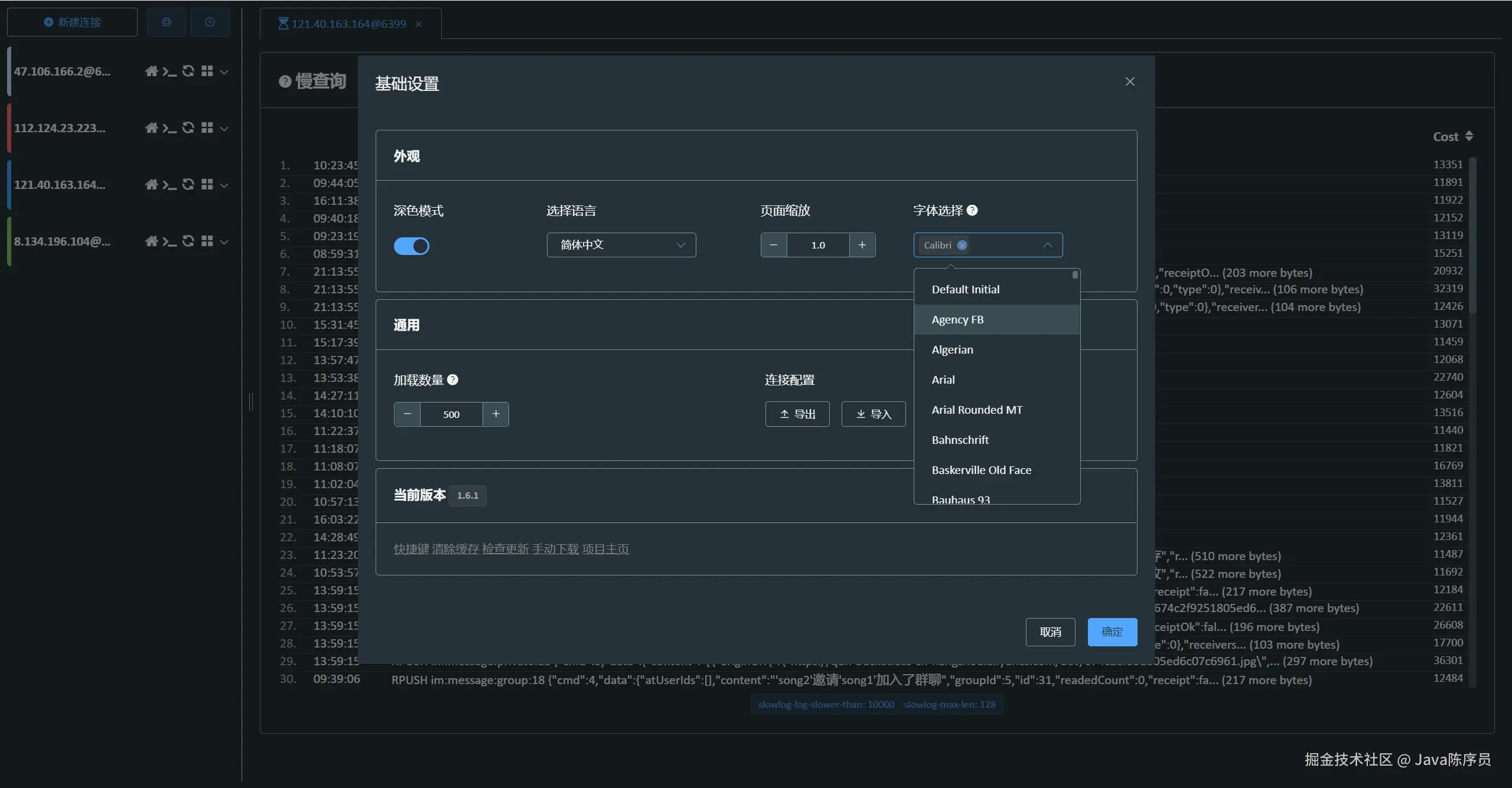1512x788 pixels.
Task: Increase page zoom with plus button
Action: point(862,246)
